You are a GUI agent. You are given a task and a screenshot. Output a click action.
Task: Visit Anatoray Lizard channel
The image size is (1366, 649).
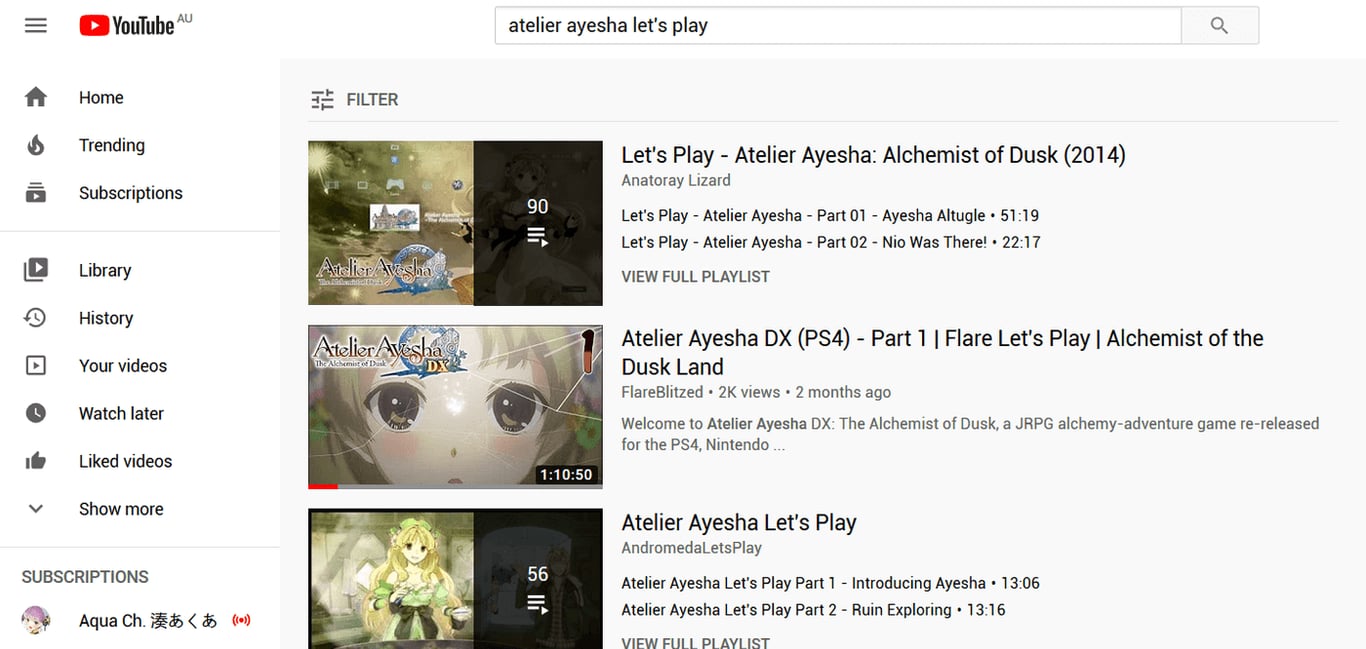(676, 180)
